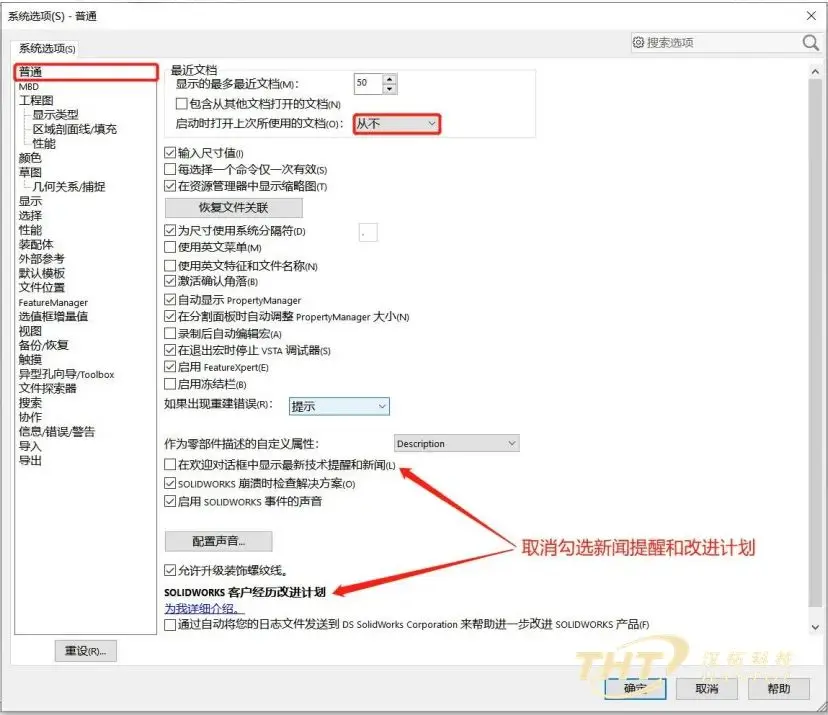Click the vertical scrollbar thumb
The width and height of the screenshot is (828, 715).
pyautogui.click(x=815, y=343)
